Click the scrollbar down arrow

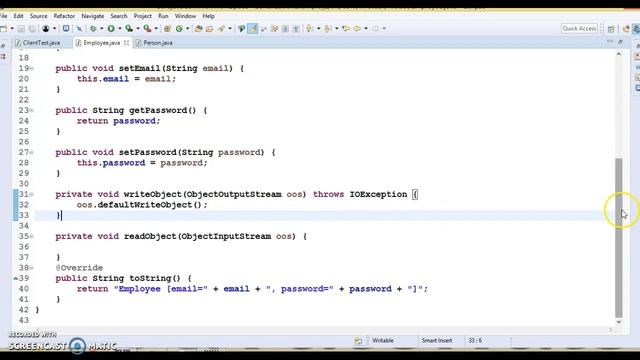[619, 322]
